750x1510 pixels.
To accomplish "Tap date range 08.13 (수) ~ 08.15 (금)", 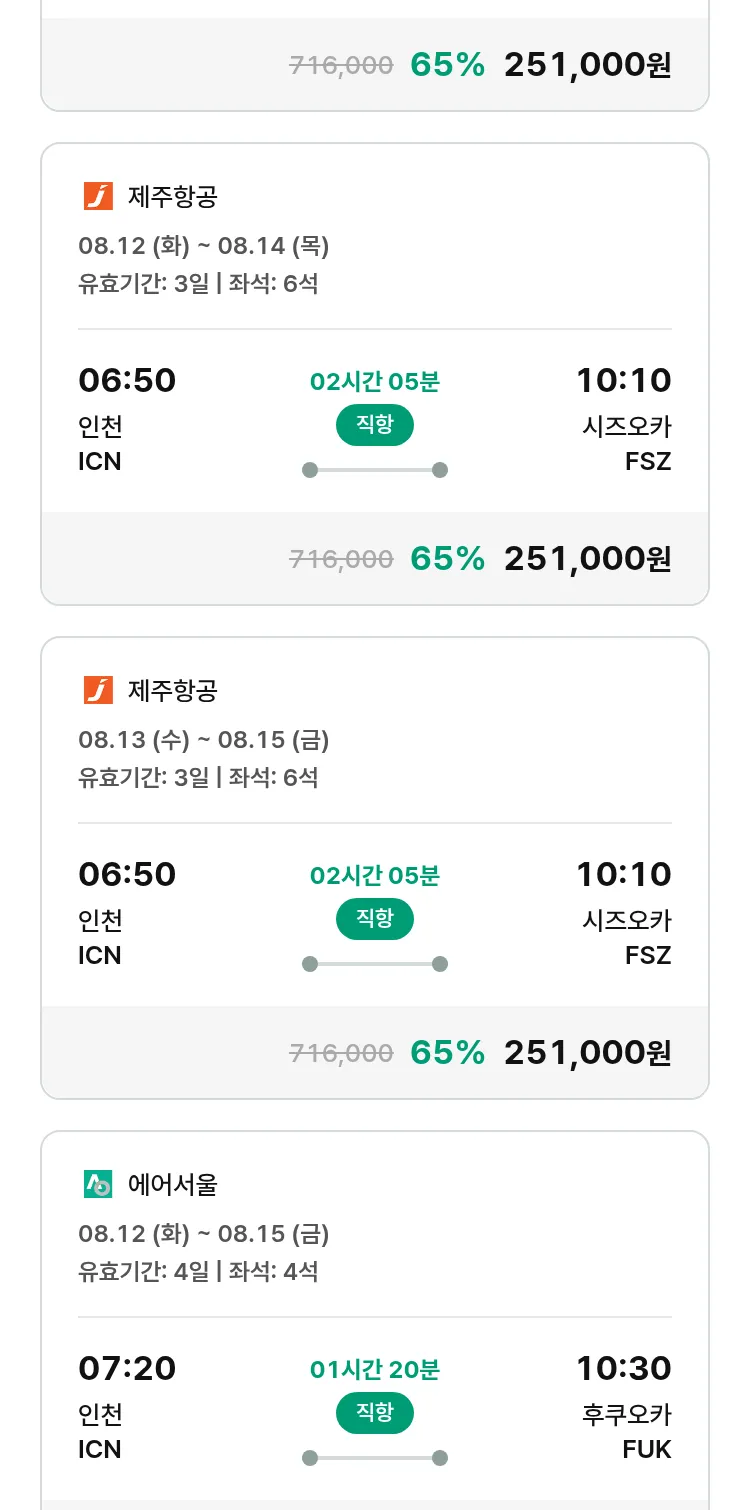I will tap(204, 740).
